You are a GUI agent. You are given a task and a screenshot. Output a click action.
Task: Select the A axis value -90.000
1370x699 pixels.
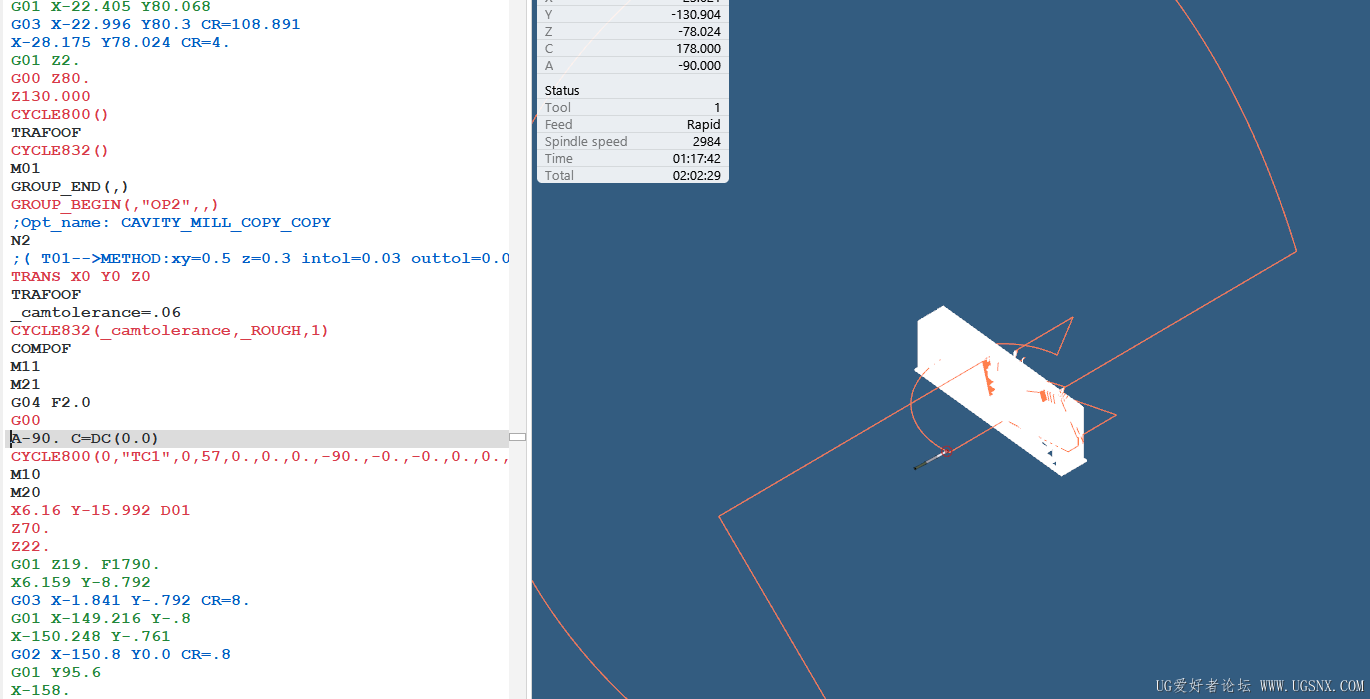click(699, 65)
